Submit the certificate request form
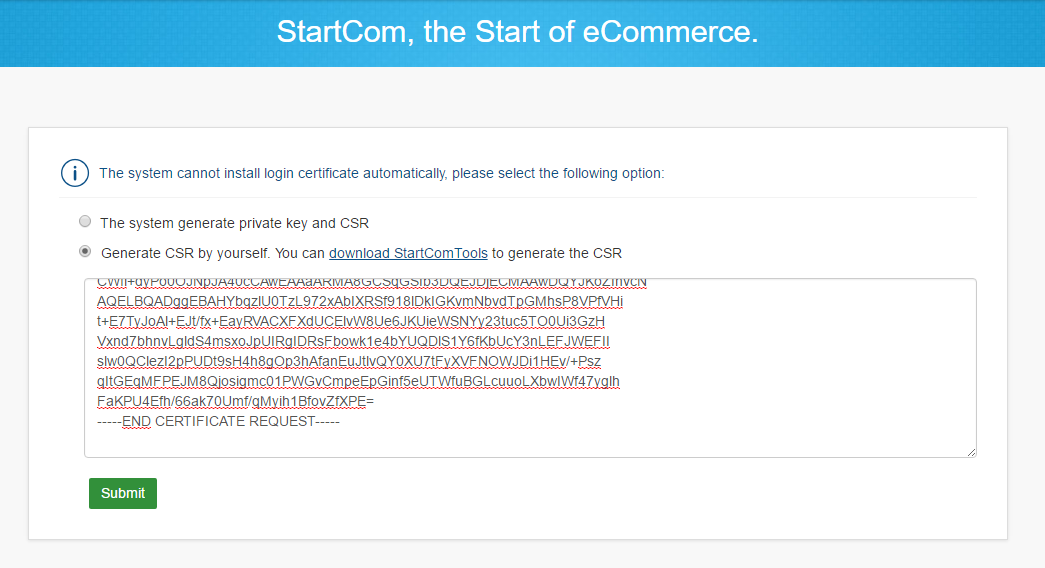Image resolution: width=1045 pixels, height=568 pixels. point(123,493)
